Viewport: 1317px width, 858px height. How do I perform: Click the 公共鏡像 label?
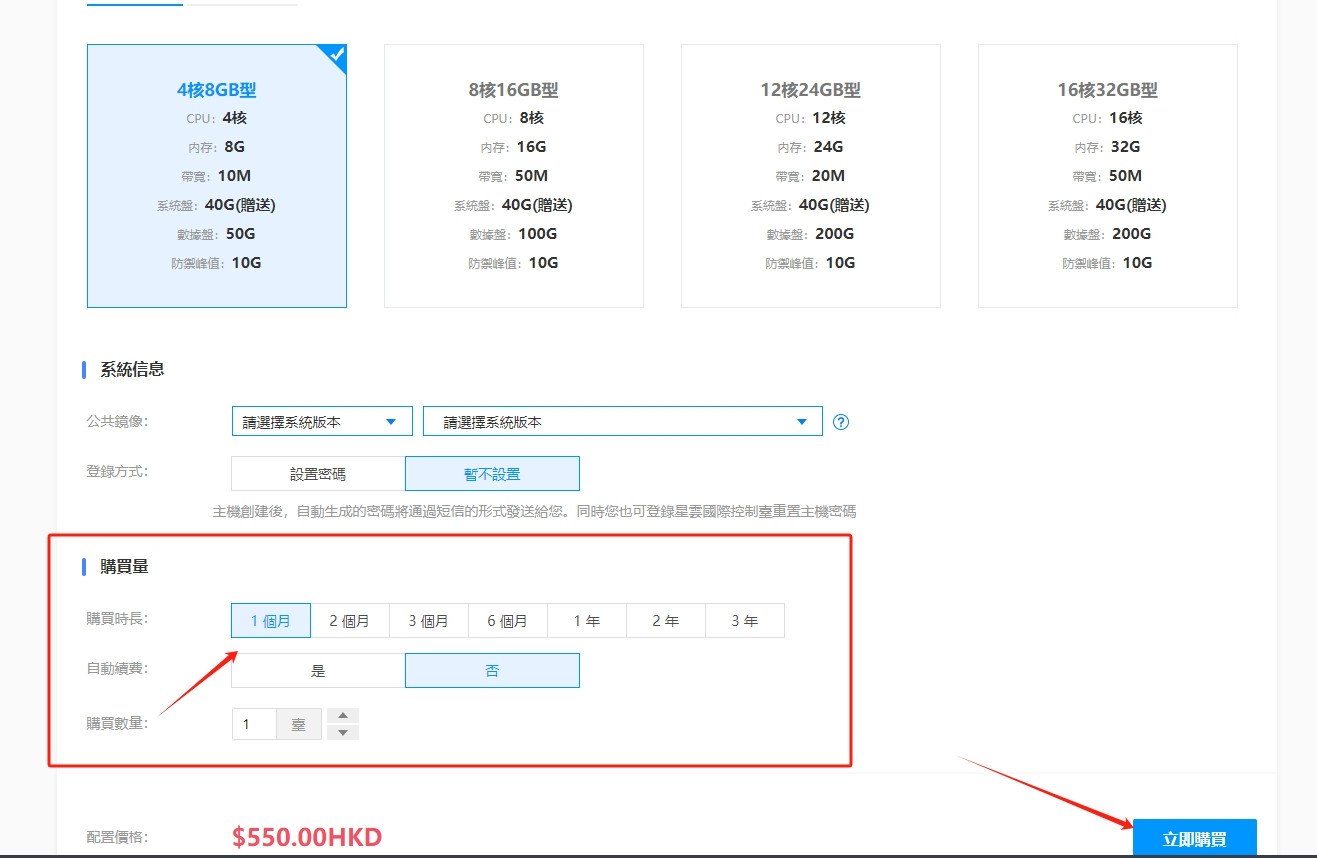point(117,420)
